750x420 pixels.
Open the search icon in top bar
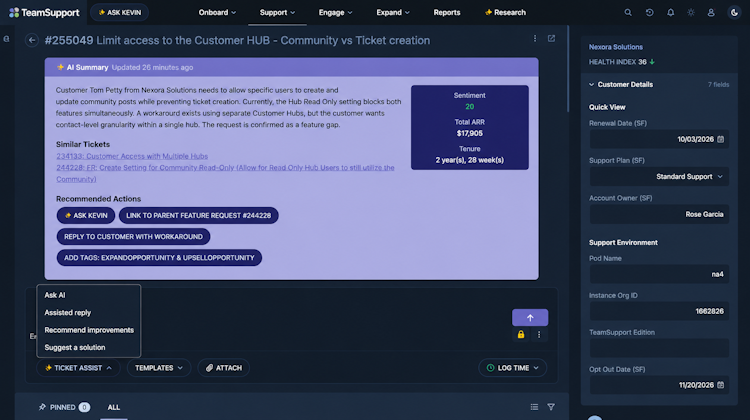pos(628,13)
